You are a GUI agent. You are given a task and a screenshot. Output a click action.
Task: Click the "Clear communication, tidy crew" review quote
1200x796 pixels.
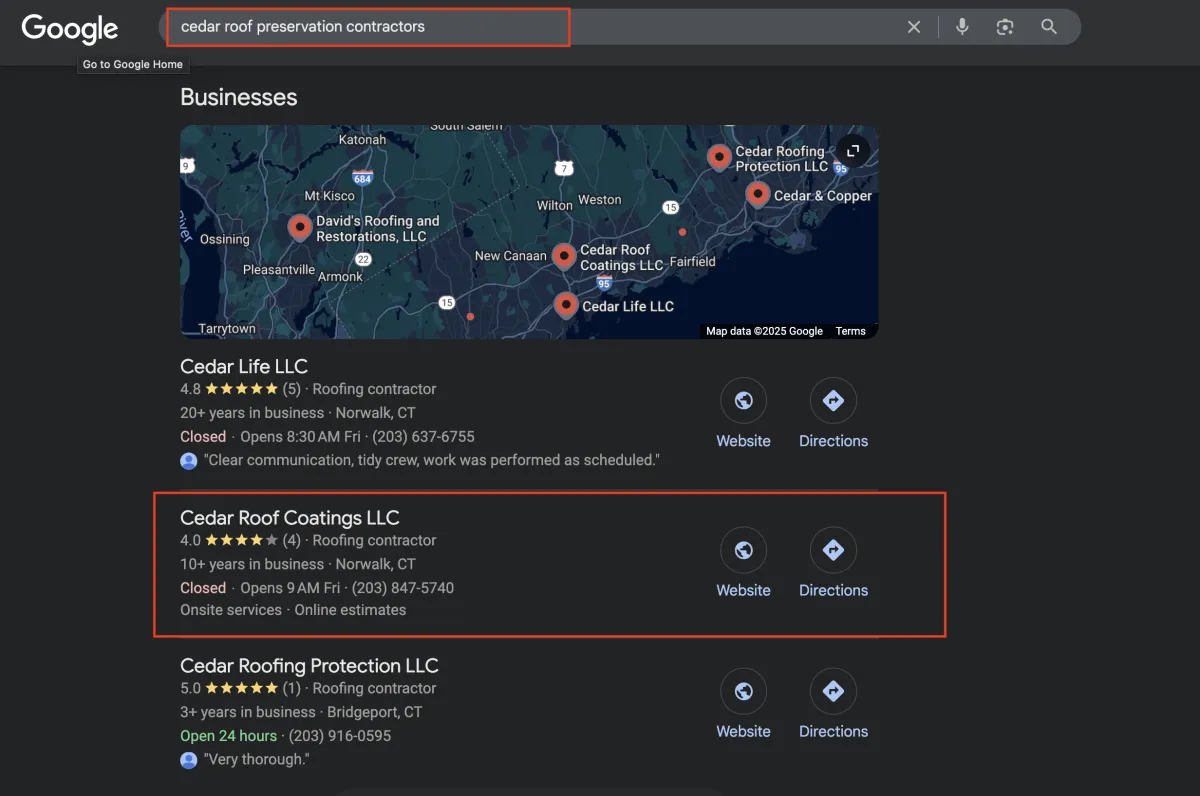click(431, 460)
